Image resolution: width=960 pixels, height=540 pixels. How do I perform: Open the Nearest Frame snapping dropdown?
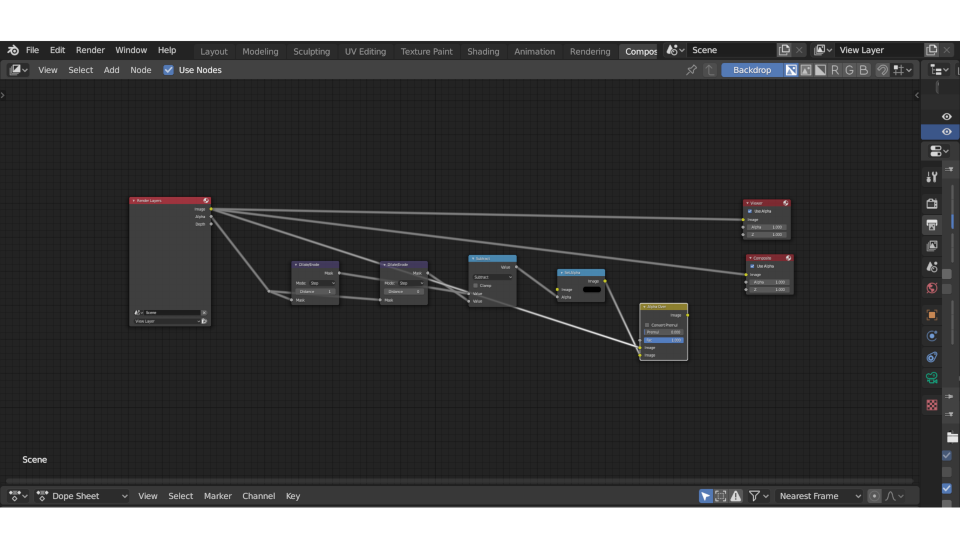(x=819, y=496)
